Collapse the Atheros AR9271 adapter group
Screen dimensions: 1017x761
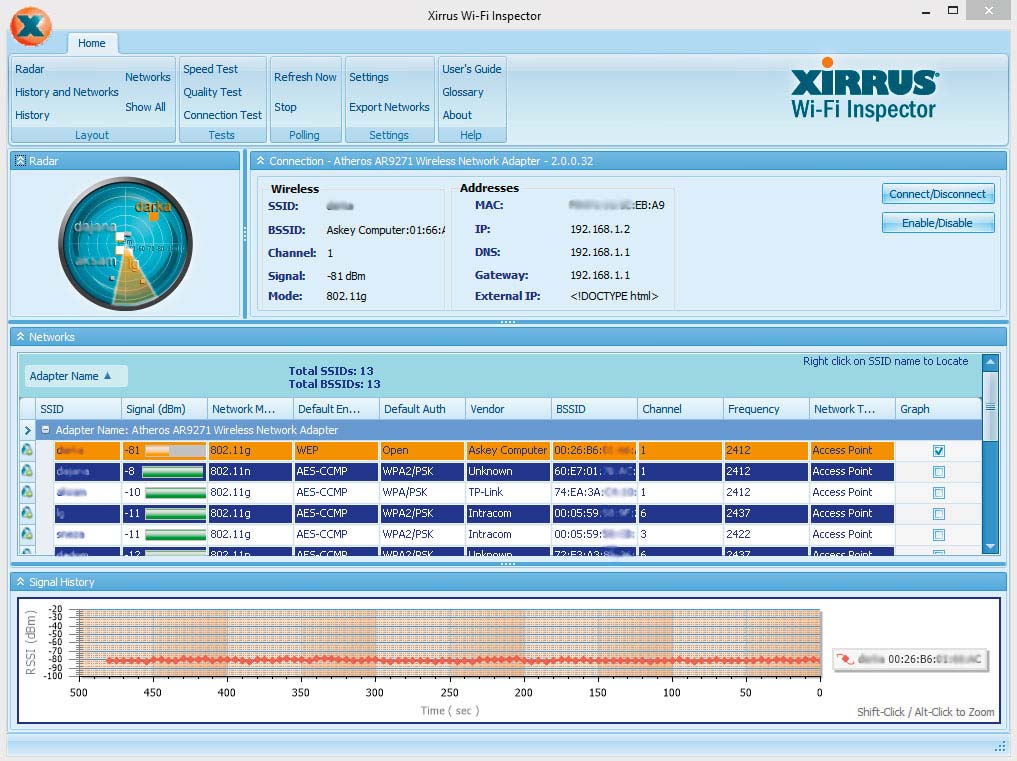coord(45,429)
